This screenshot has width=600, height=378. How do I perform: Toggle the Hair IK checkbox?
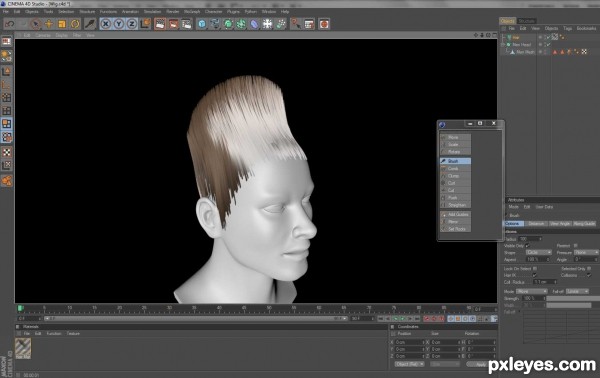[x=535, y=275]
